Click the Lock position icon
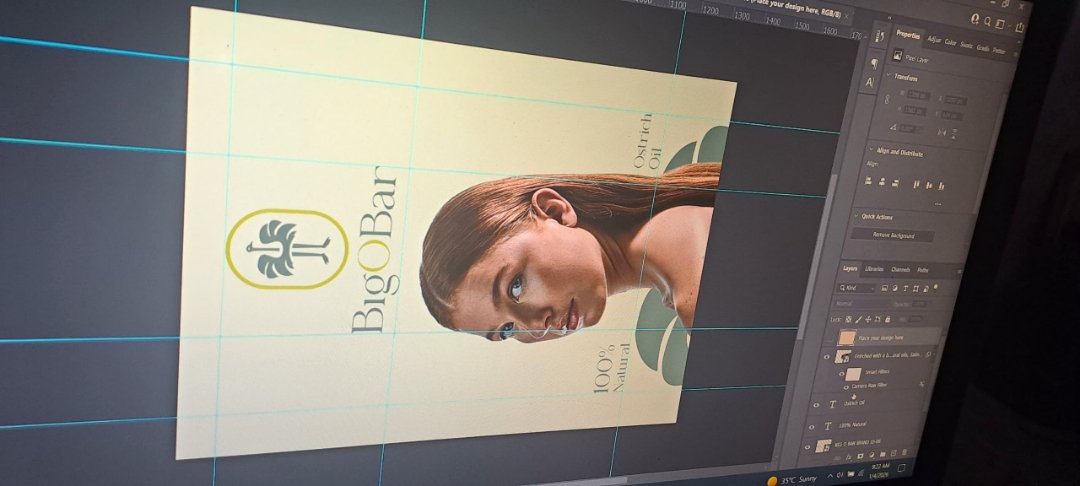This screenshot has width=1080, height=486. coord(868,320)
